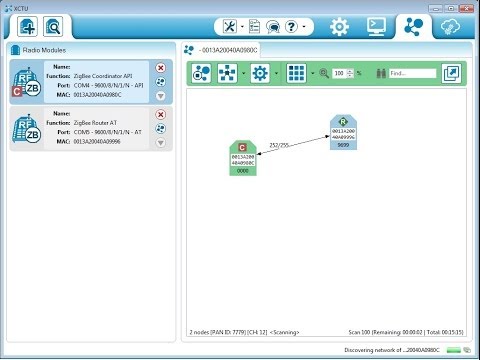Click the export network screenshot icon

(451, 73)
